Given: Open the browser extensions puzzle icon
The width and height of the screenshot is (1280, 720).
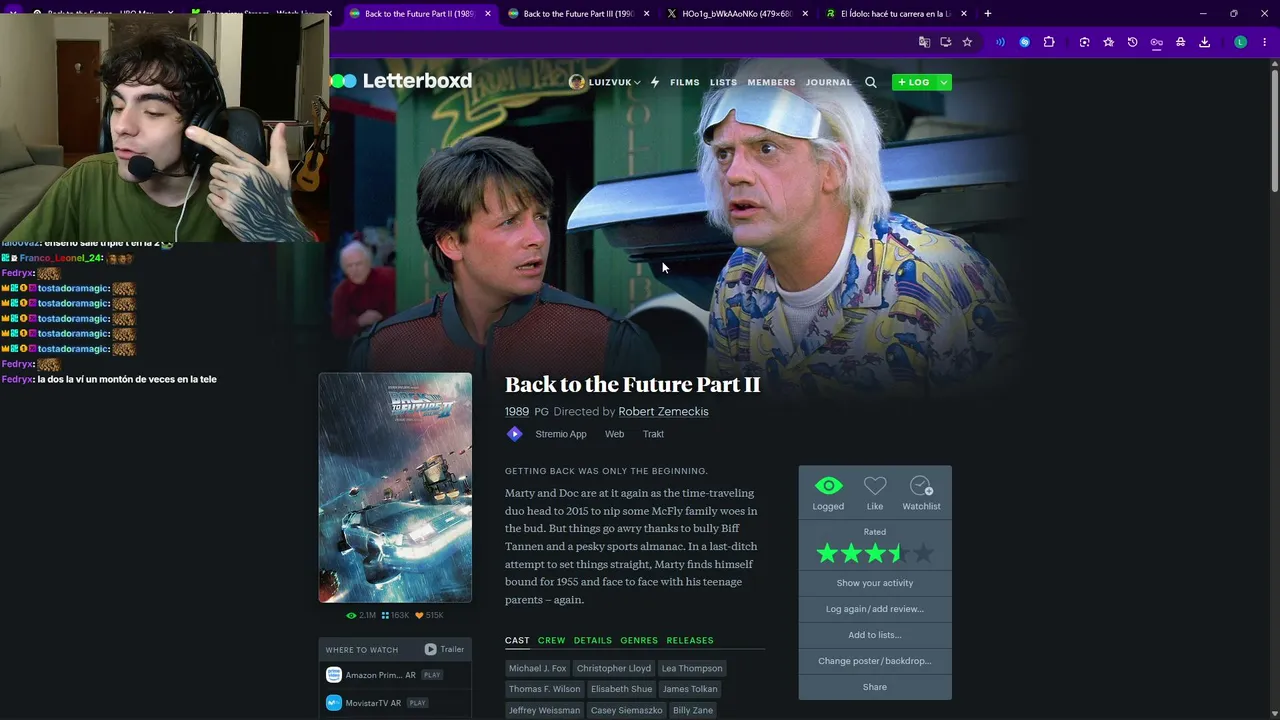Looking at the screenshot, I should [1049, 42].
